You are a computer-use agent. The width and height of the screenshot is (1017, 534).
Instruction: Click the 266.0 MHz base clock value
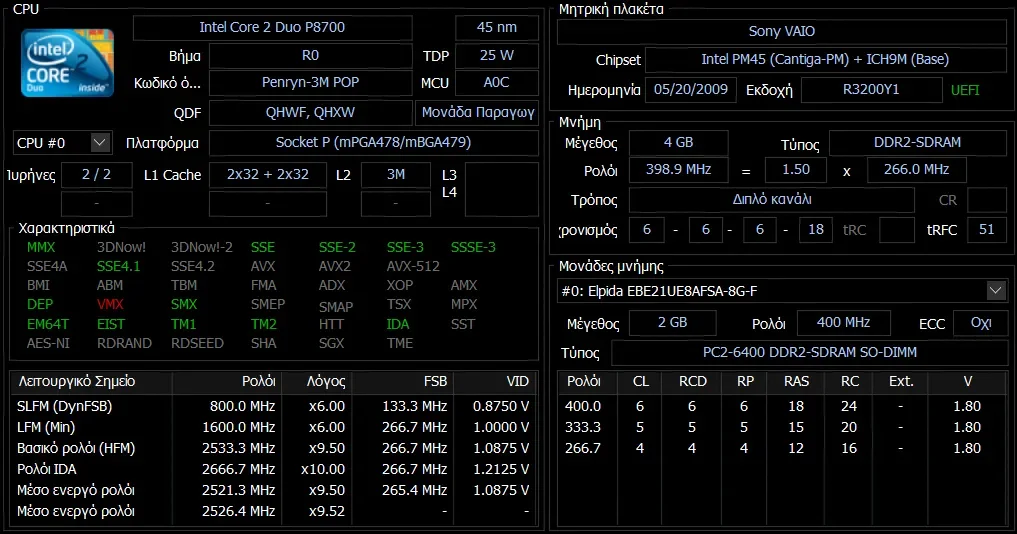coord(916,170)
